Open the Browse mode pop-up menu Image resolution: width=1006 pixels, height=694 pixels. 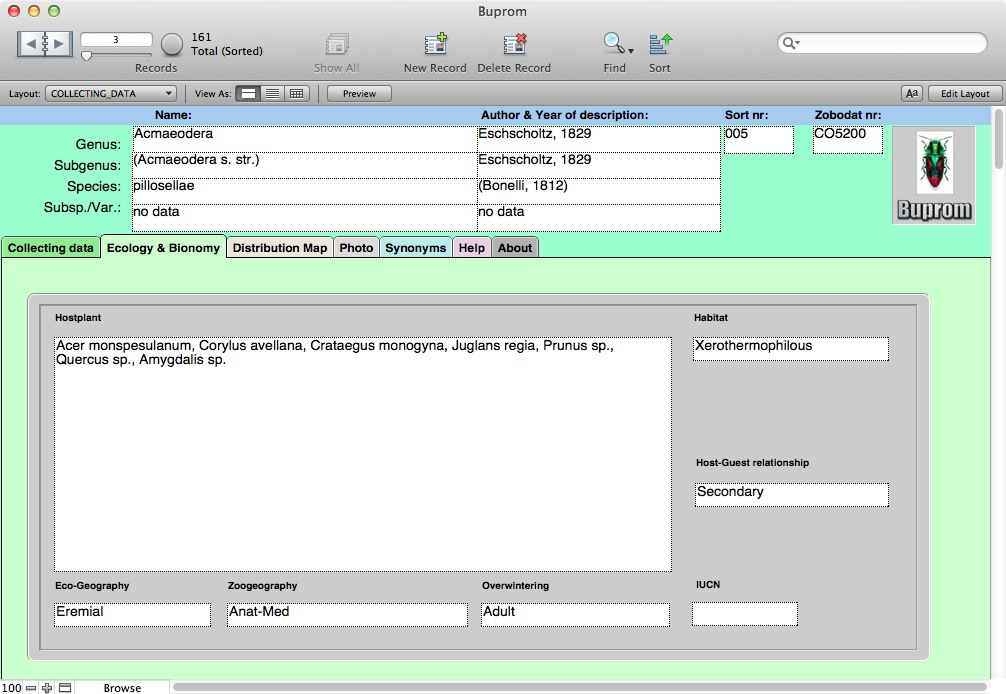click(x=122, y=688)
